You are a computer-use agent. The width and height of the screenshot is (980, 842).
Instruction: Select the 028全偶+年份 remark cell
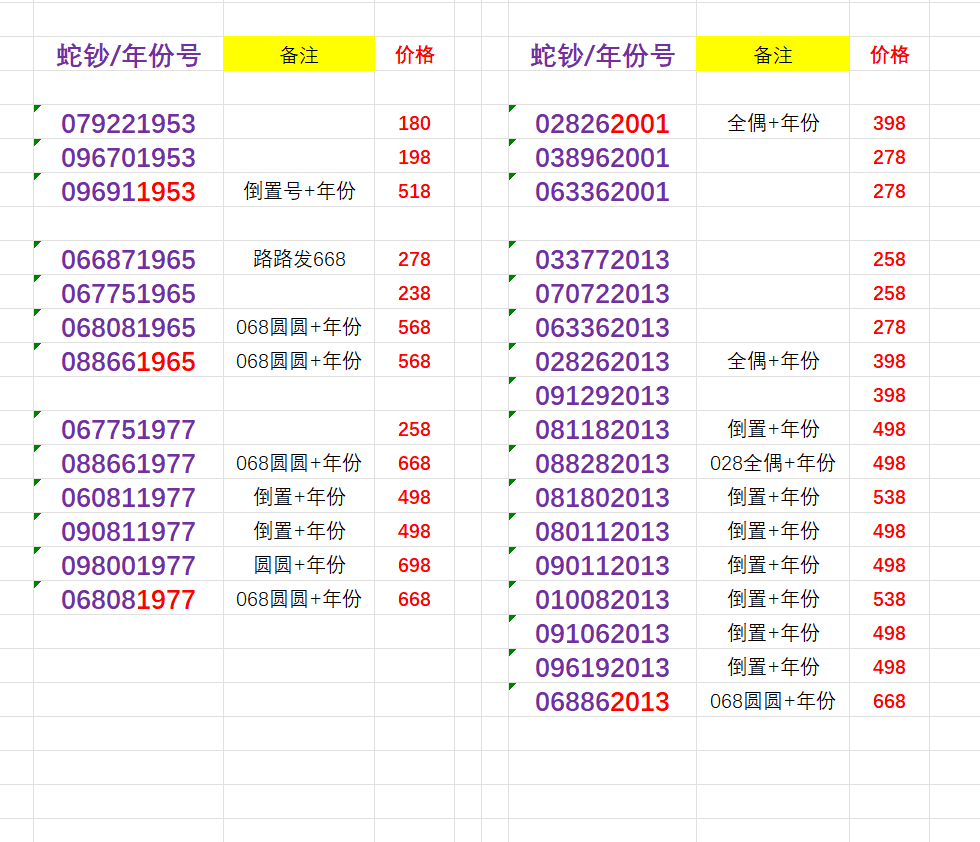point(772,464)
